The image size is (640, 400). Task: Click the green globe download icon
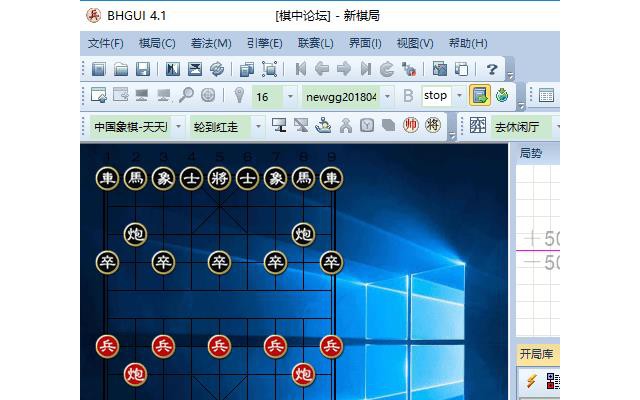click(502, 95)
